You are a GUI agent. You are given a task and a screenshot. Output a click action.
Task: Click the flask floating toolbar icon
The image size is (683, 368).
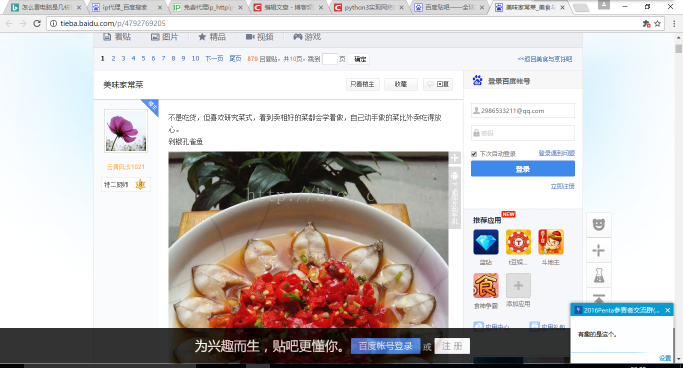[x=599, y=275]
